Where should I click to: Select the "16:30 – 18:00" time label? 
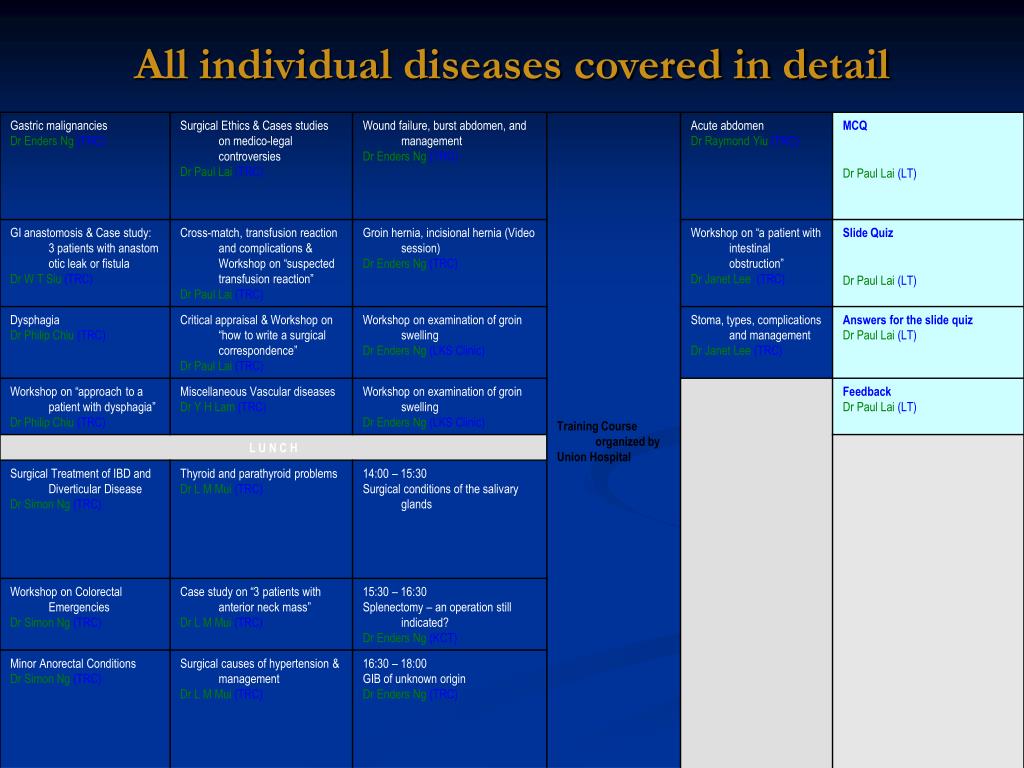point(394,664)
